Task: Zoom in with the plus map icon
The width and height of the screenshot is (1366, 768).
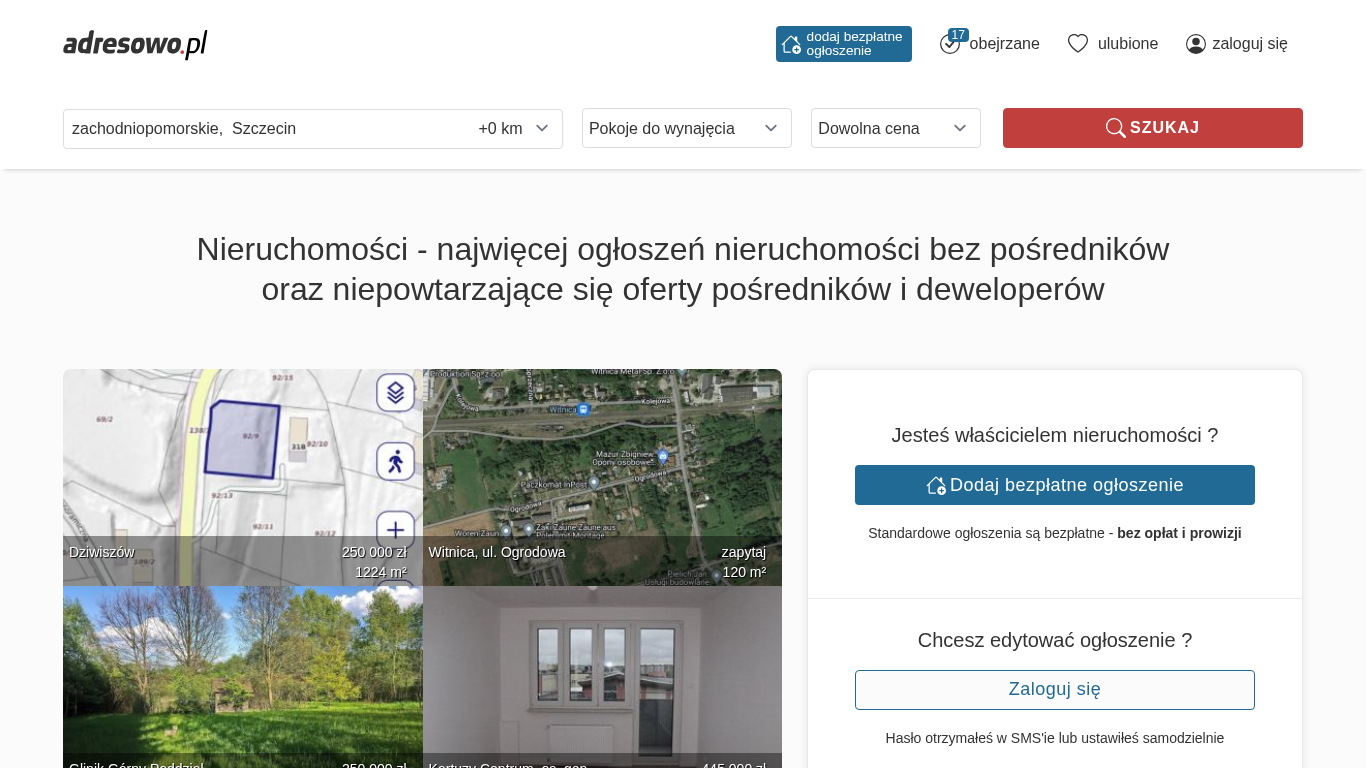Action: [395, 530]
